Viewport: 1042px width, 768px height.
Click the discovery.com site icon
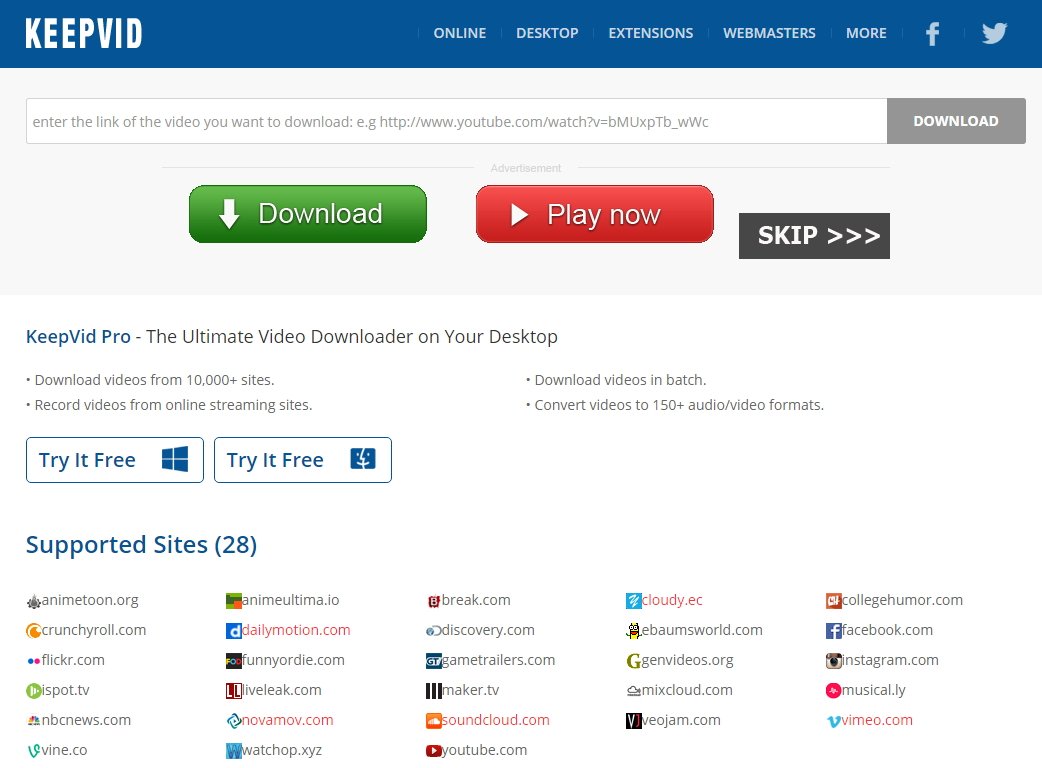tap(434, 631)
